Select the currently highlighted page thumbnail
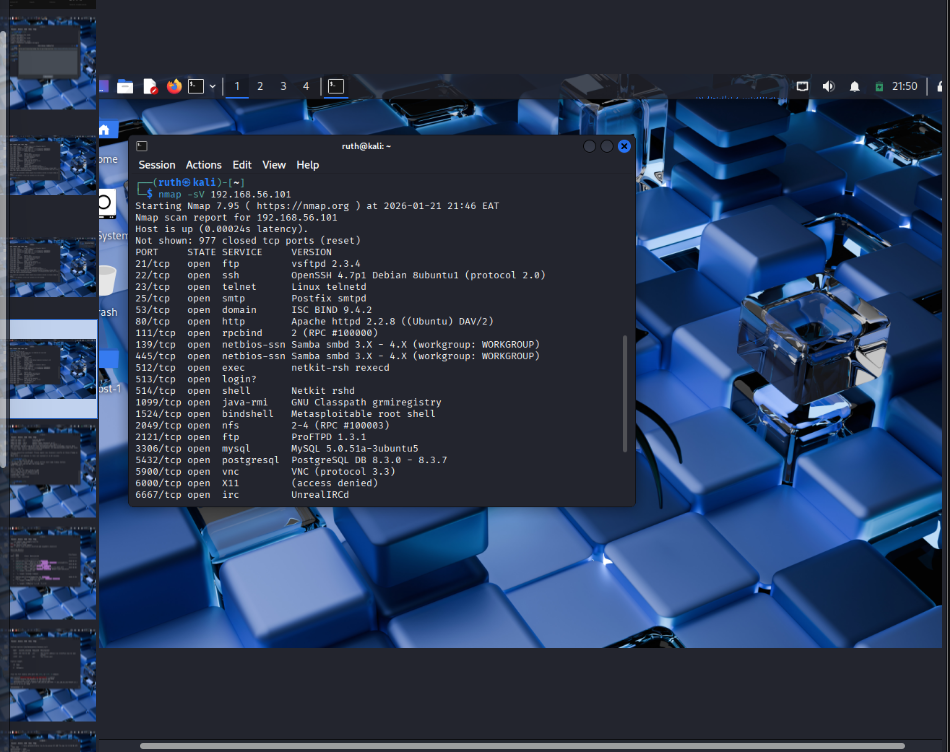 (53, 369)
